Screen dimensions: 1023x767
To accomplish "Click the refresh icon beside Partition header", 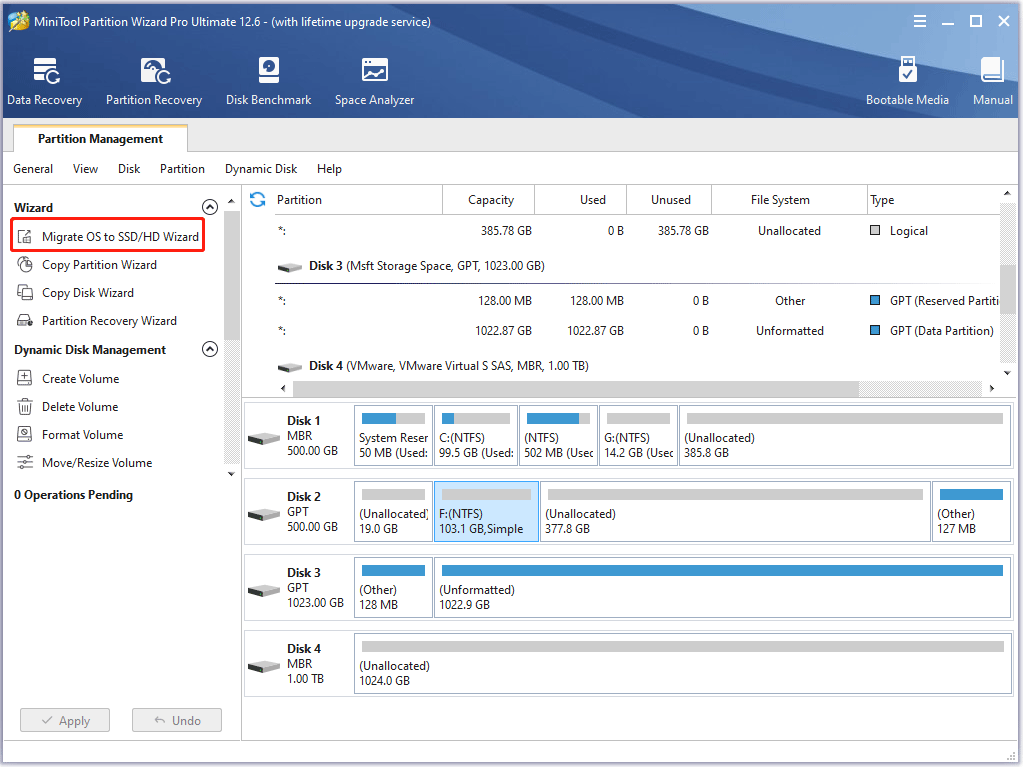I will click(x=258, y=200).
